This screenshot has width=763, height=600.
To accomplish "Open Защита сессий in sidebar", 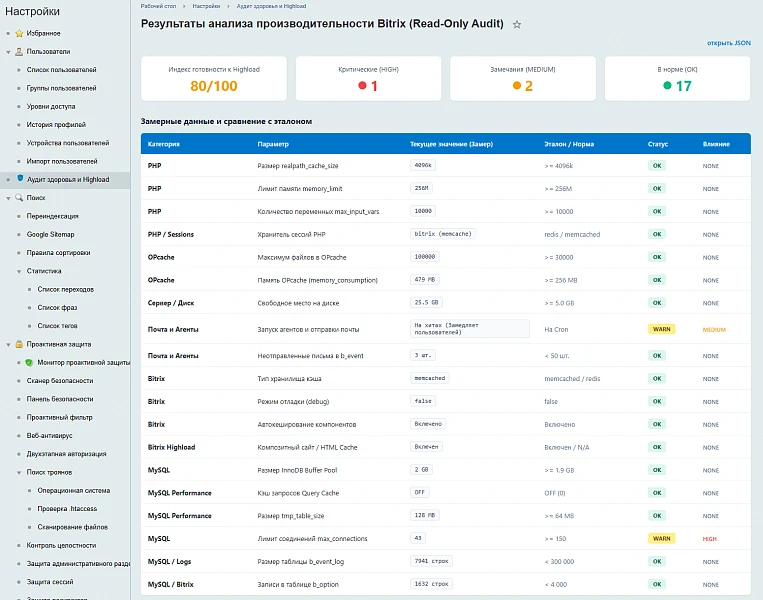I will (50, 582).
